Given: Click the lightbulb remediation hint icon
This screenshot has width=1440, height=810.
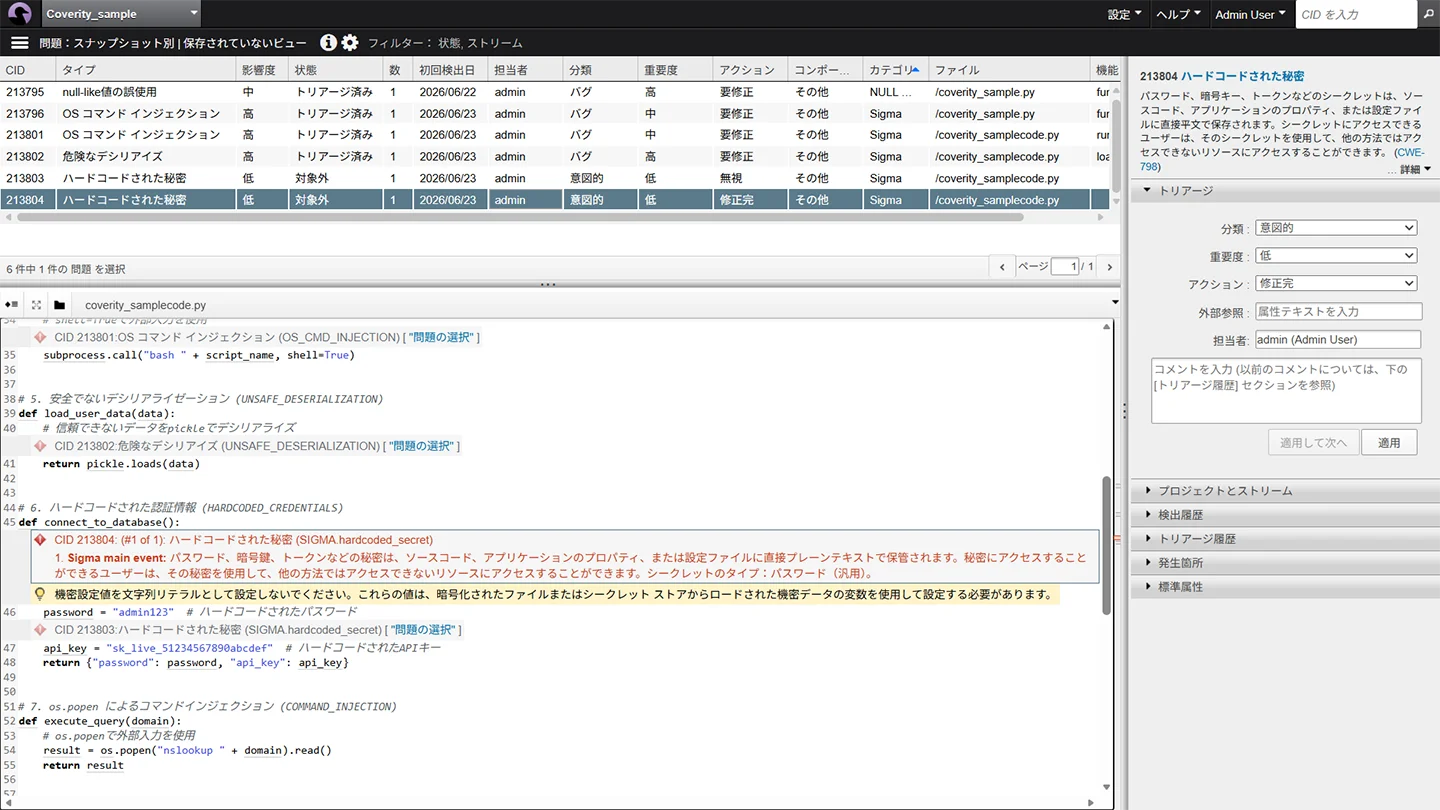Looking at the screenshot, I should (40, 594).
